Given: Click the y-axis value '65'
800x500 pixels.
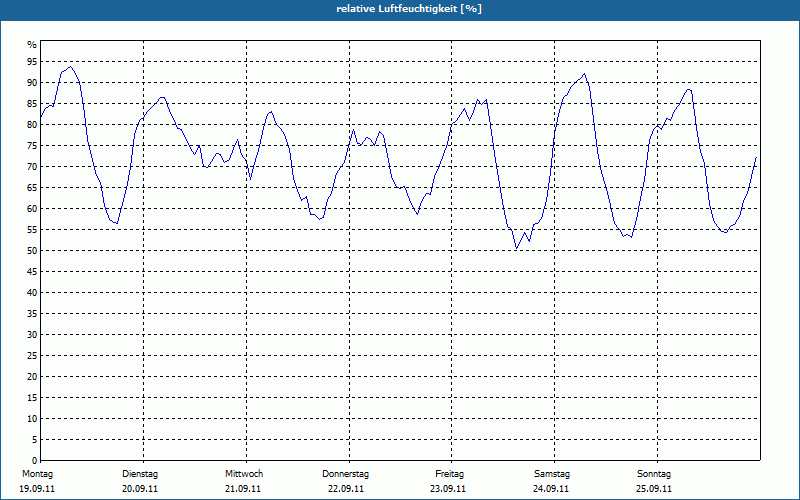Looking at the screenshot, I should 32,188.
